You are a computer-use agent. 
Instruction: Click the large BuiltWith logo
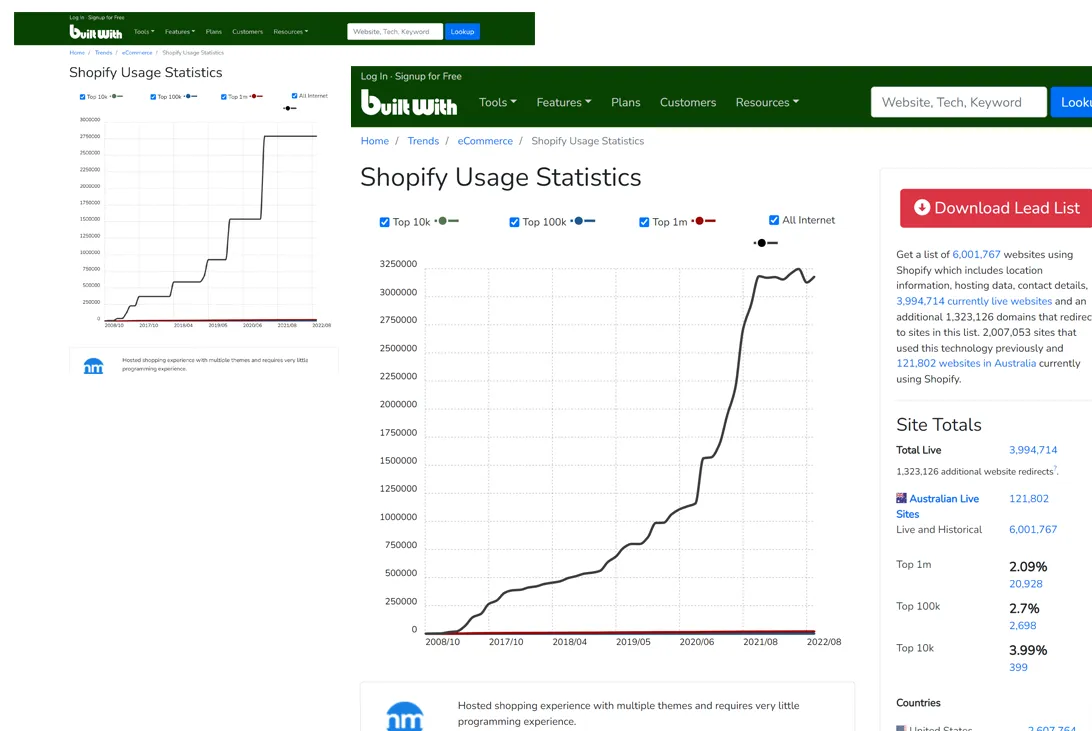408,102
